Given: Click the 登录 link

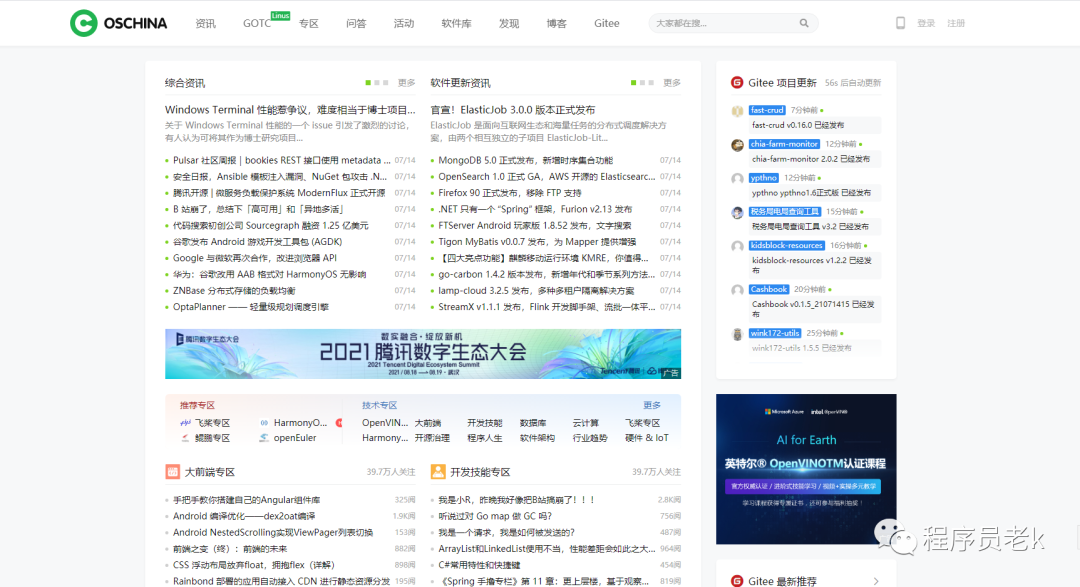Looking at the screenshot, I should [x=926, y=23].
